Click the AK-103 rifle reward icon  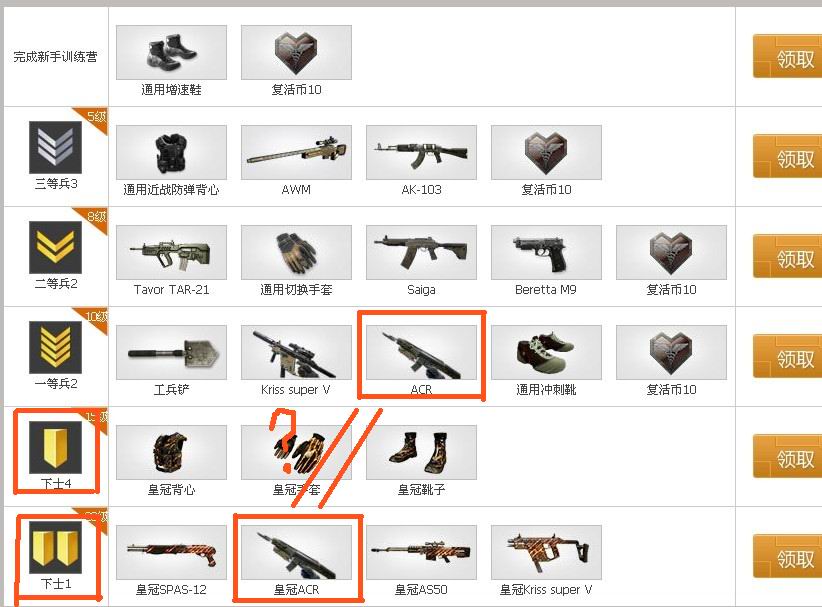(x=421, y=153)
